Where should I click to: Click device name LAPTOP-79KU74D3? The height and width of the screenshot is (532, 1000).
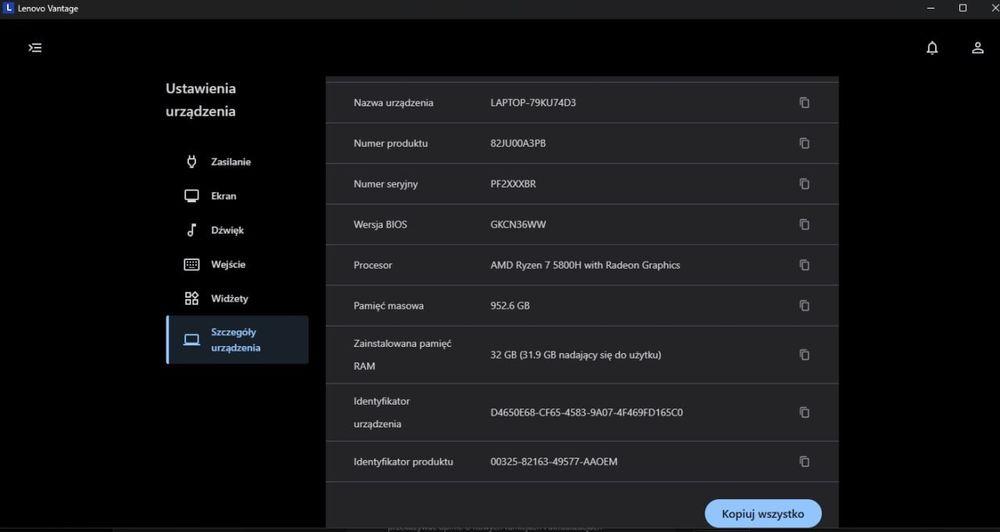pyautogui.click(x=533, y=103)
